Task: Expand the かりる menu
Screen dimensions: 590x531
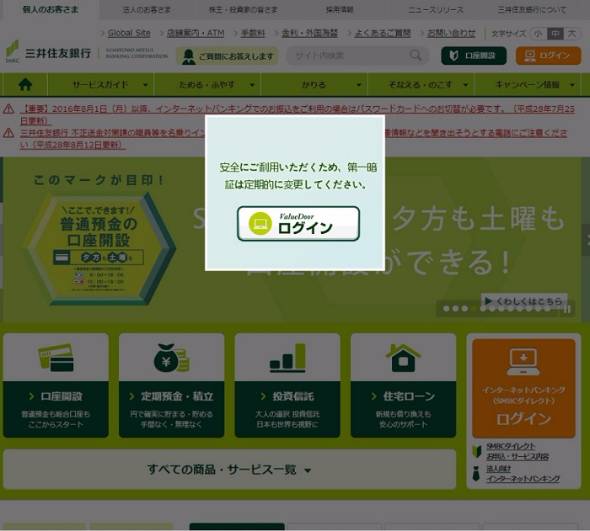Action: 314,85
